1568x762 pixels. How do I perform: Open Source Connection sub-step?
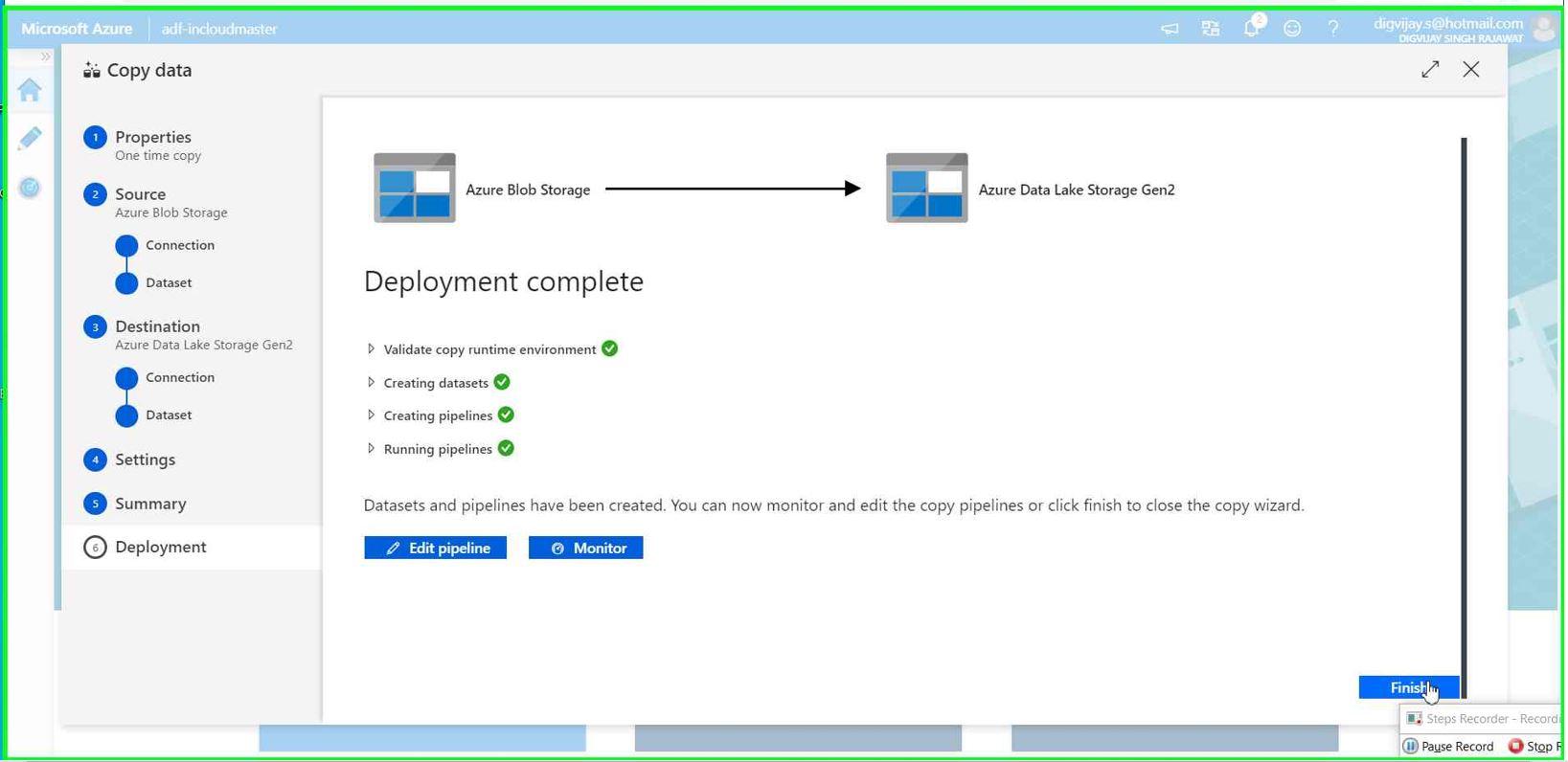(179, 245)
